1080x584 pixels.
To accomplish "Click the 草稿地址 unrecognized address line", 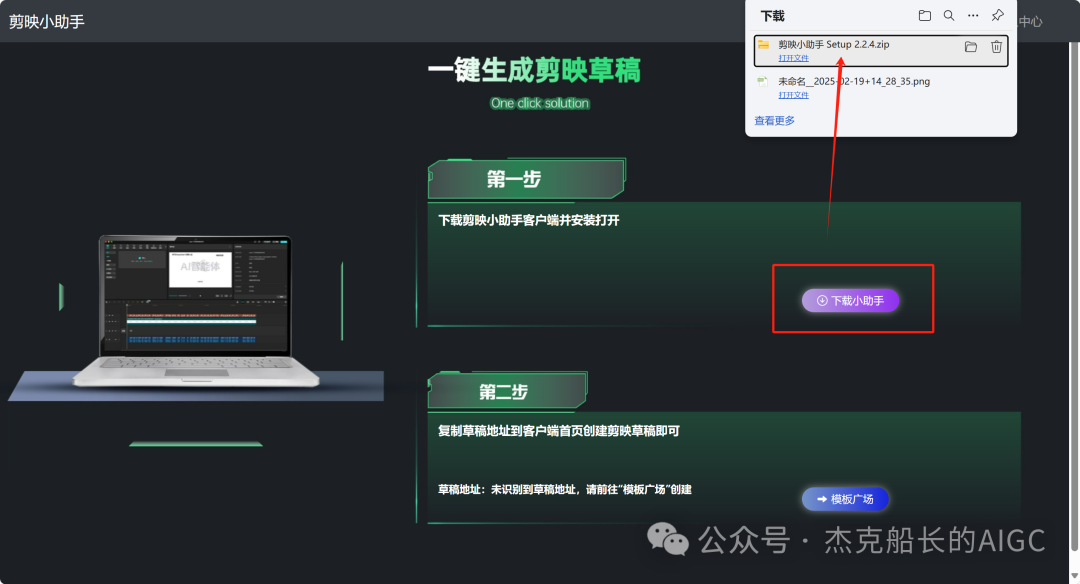I will tap(565, 490).
